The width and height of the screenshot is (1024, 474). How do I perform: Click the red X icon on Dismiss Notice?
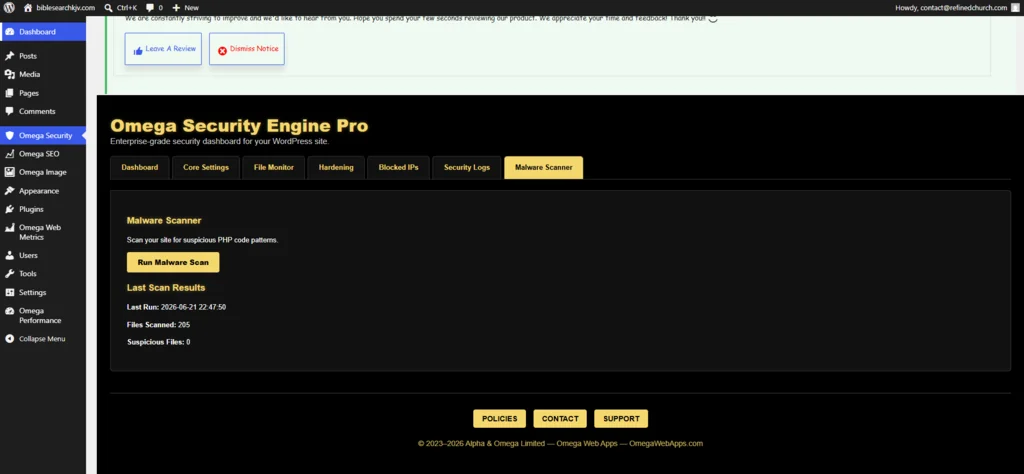222,50
